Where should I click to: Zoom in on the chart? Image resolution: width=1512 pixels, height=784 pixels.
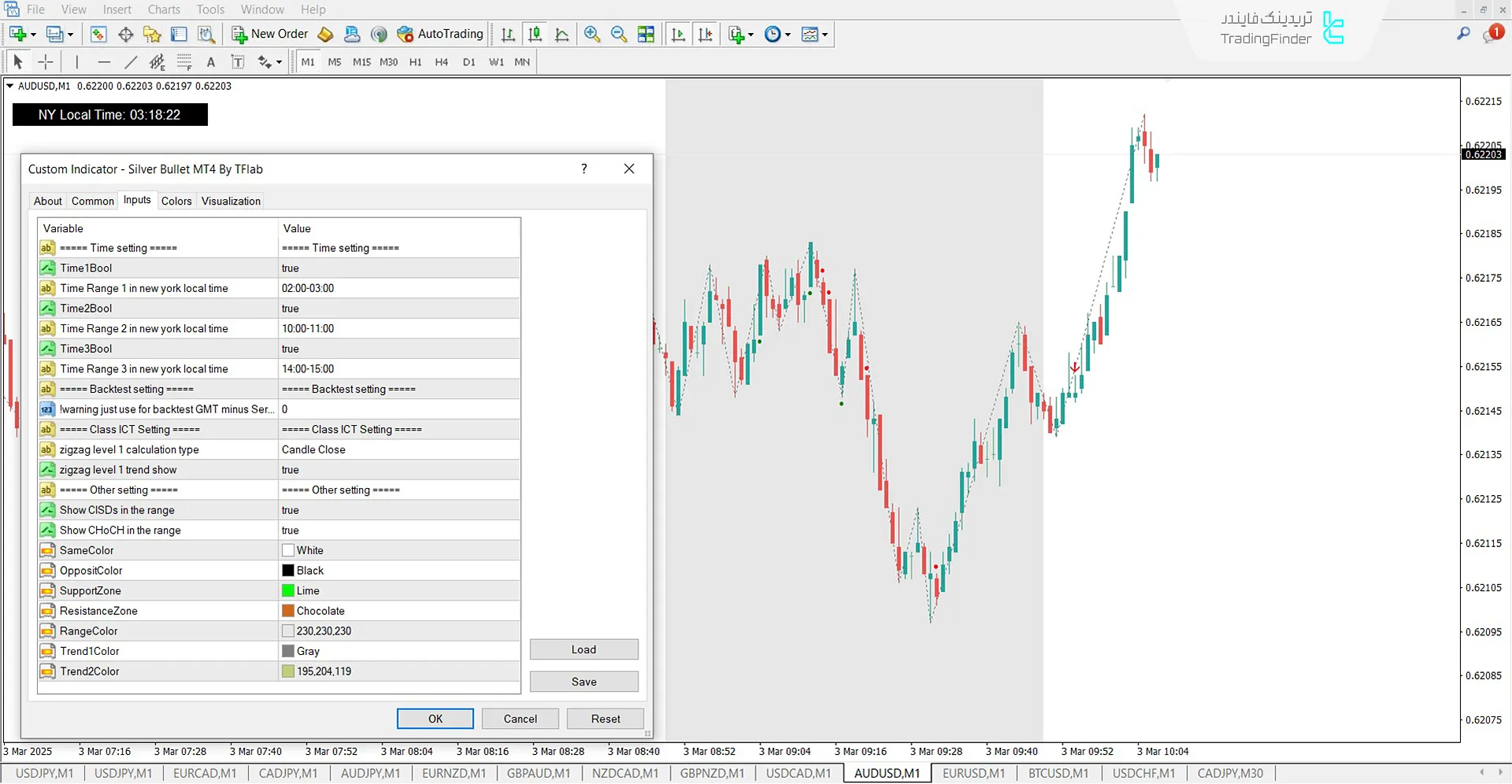pyautogui.click(x=591, y=34)
